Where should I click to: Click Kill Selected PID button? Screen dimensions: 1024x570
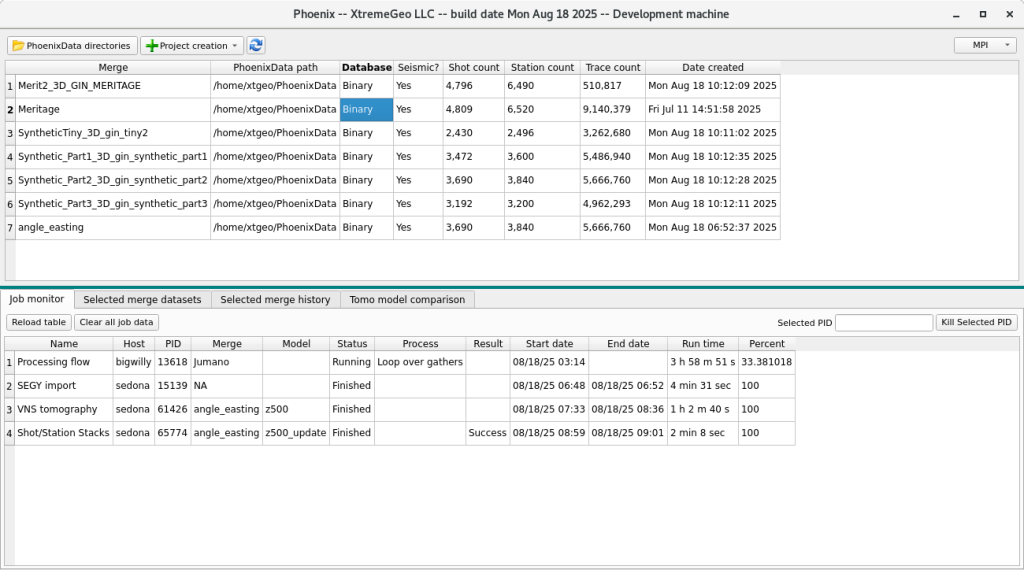pos(976,322)
